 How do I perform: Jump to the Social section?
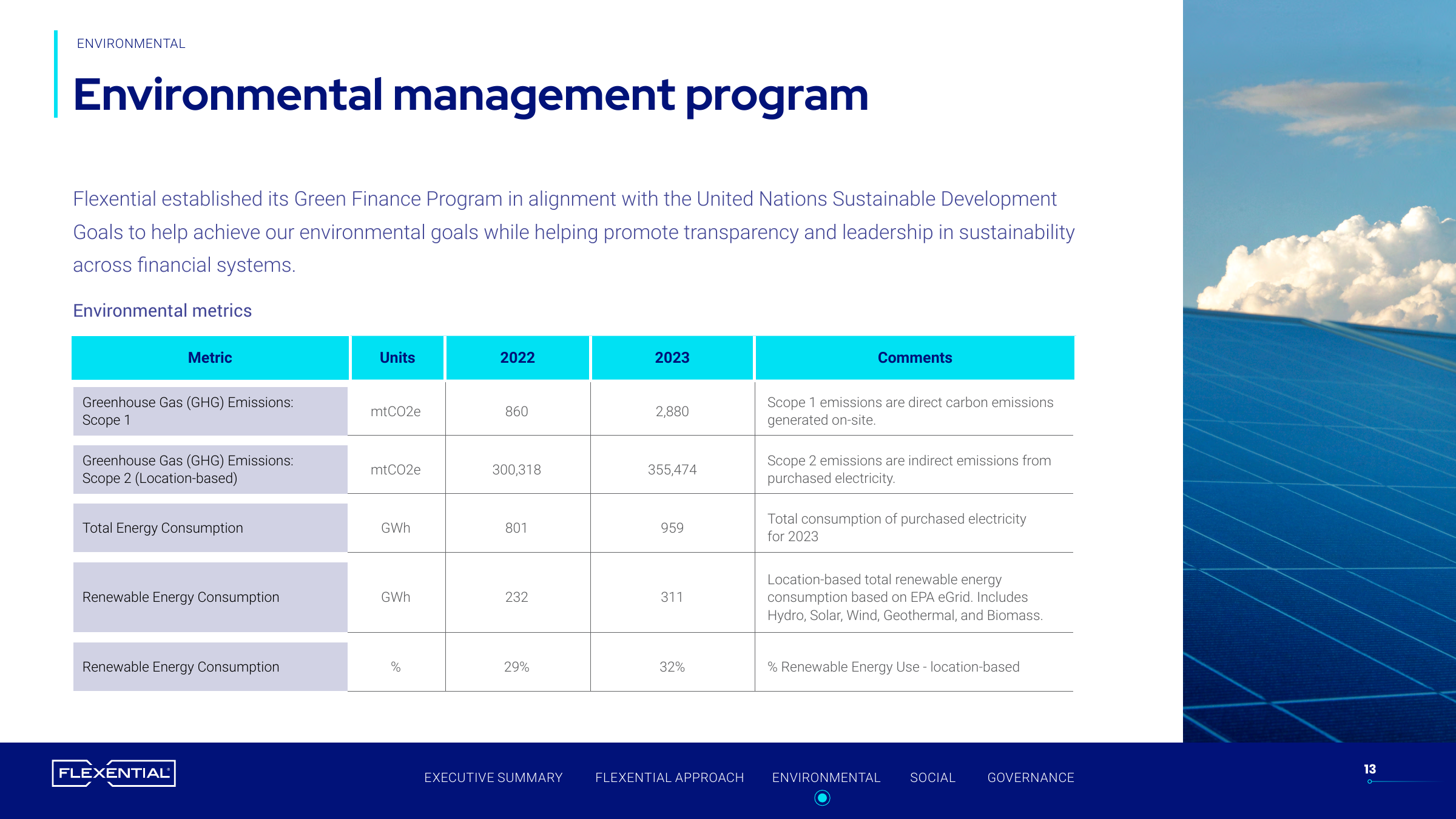932,778
